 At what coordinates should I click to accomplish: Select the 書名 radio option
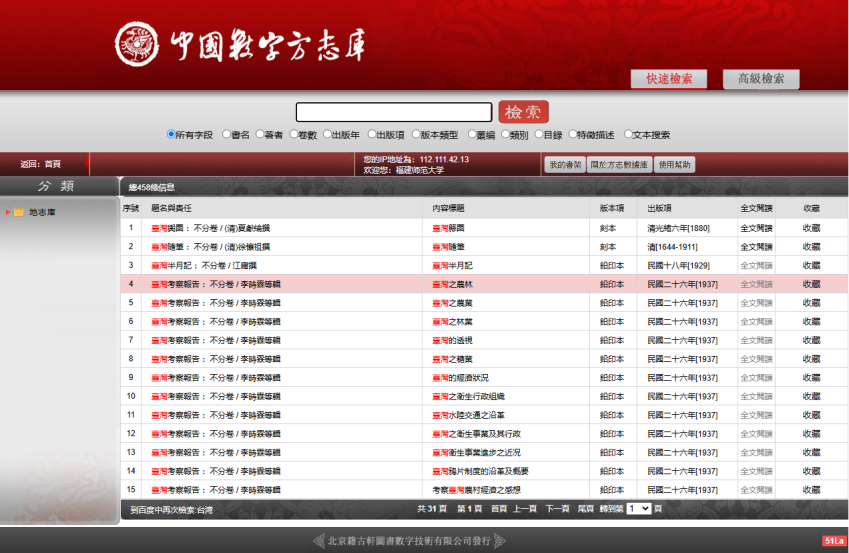point(227,134)
